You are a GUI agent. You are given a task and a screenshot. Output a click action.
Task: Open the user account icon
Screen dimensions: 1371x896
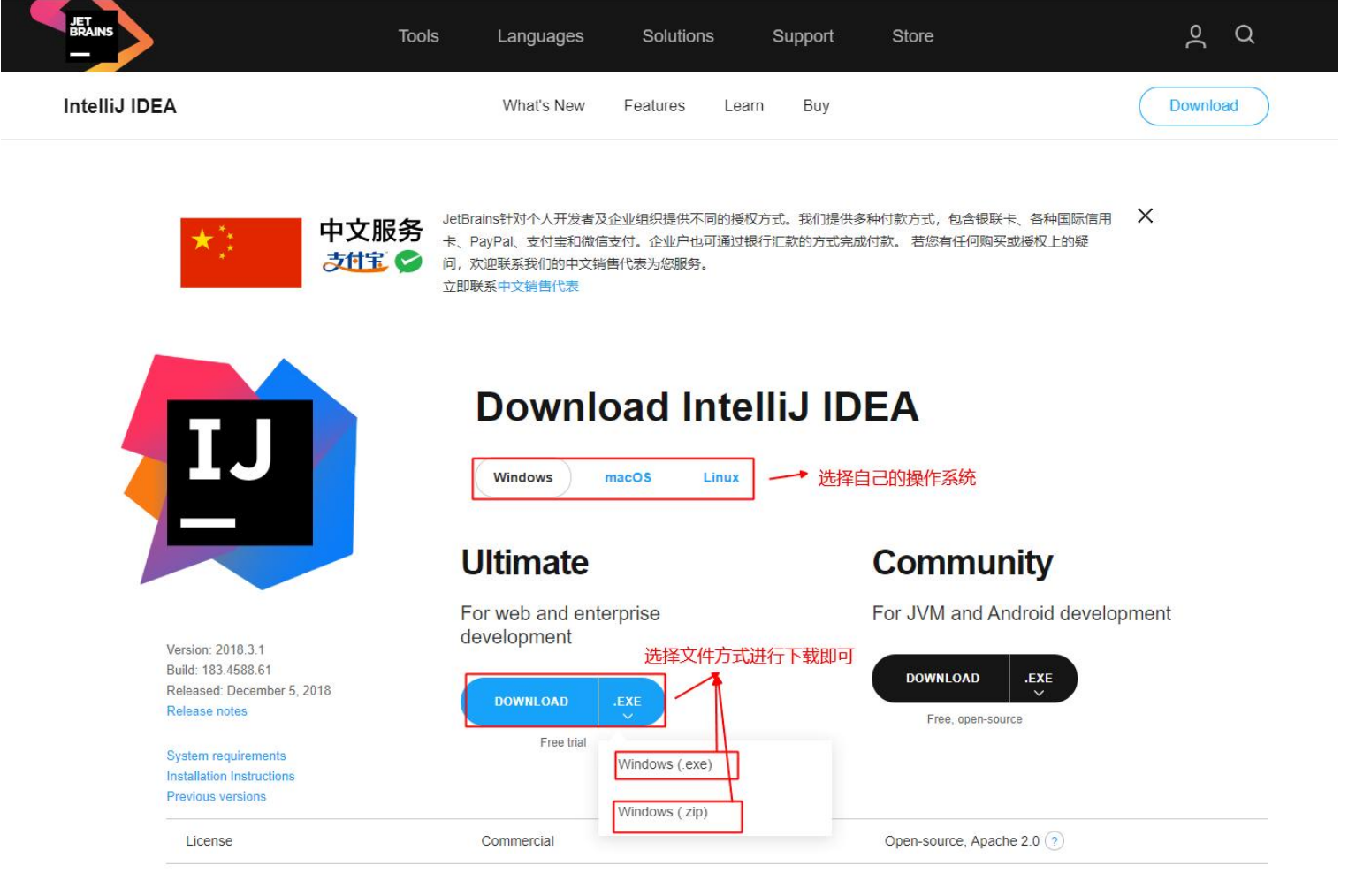(1195, 35)
